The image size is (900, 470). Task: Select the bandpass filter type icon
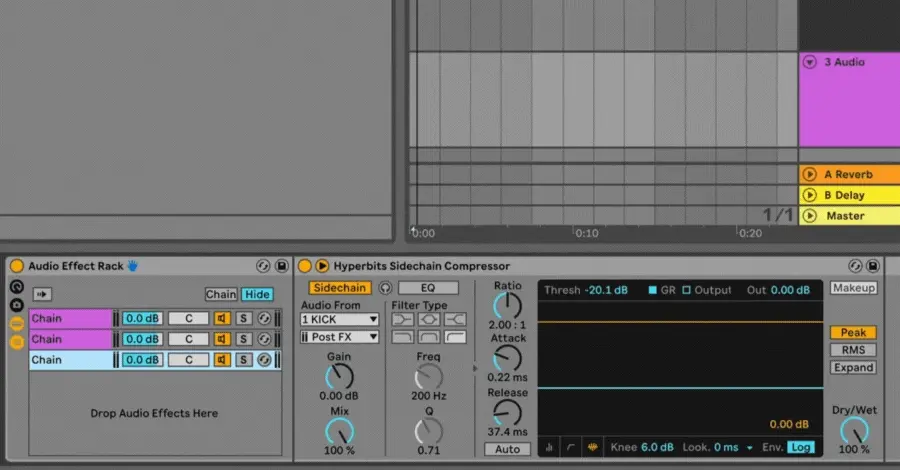[x=429, y=337]
